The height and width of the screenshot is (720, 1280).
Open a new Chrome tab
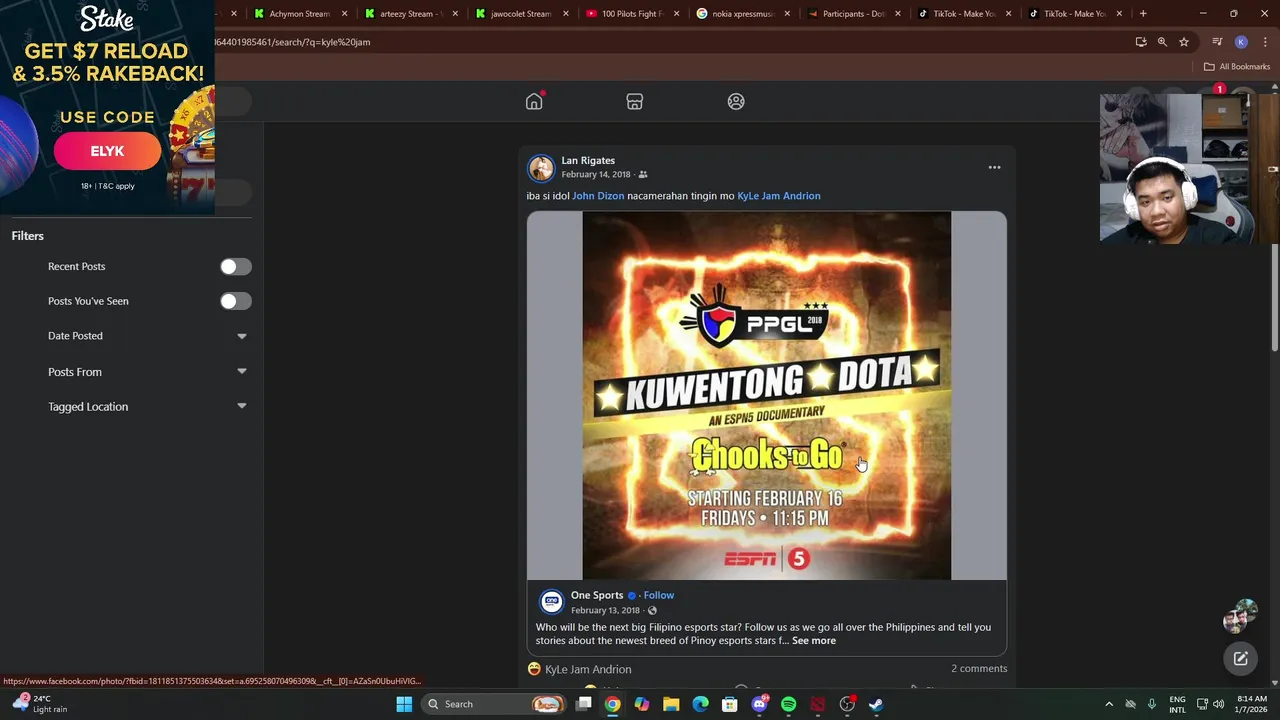(x=1143, y=14)
